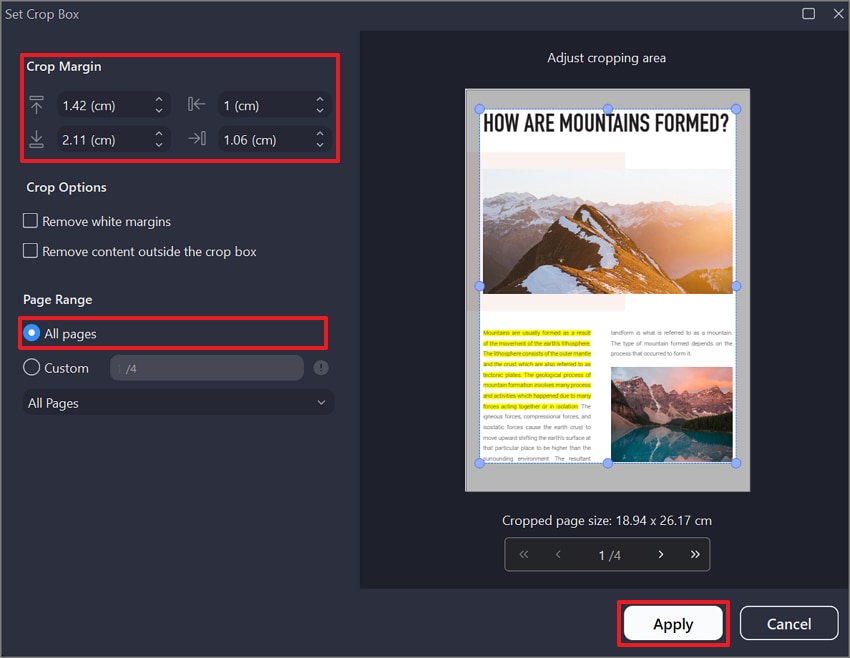Screen dimensions: 850x658
Task: Jump to the last preview page
Action: [695, 554]
